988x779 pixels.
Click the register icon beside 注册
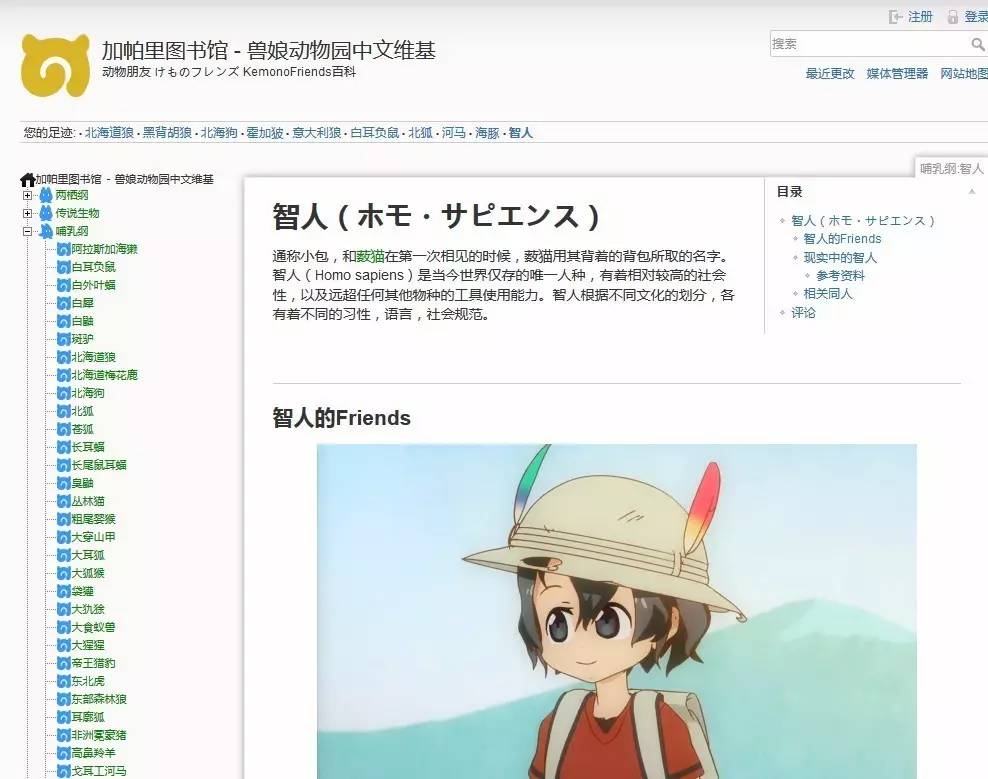(x=895, y=17)
